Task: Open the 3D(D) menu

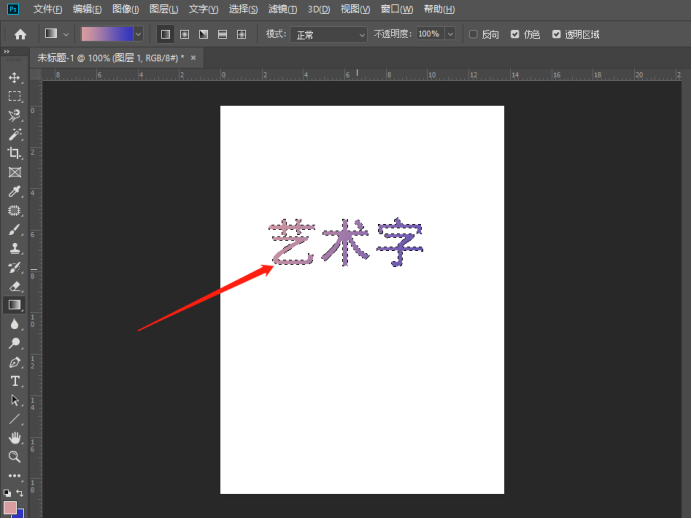Action: point(319,9)
